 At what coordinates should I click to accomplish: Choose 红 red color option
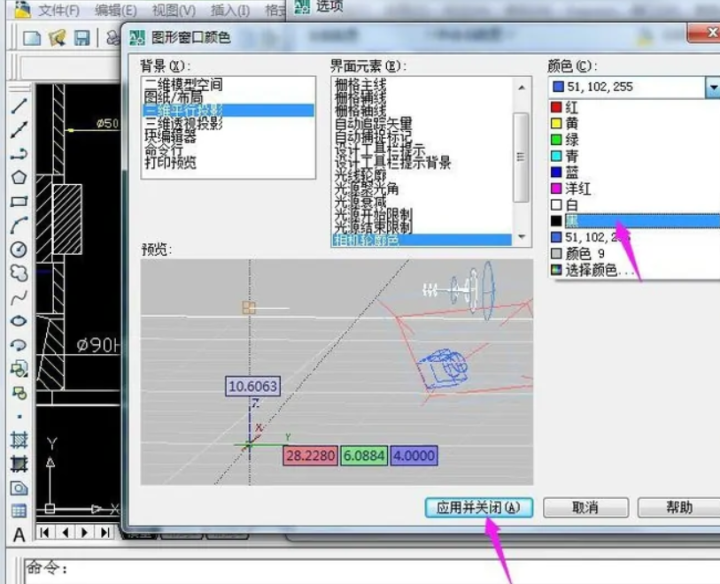pos(635,107)
